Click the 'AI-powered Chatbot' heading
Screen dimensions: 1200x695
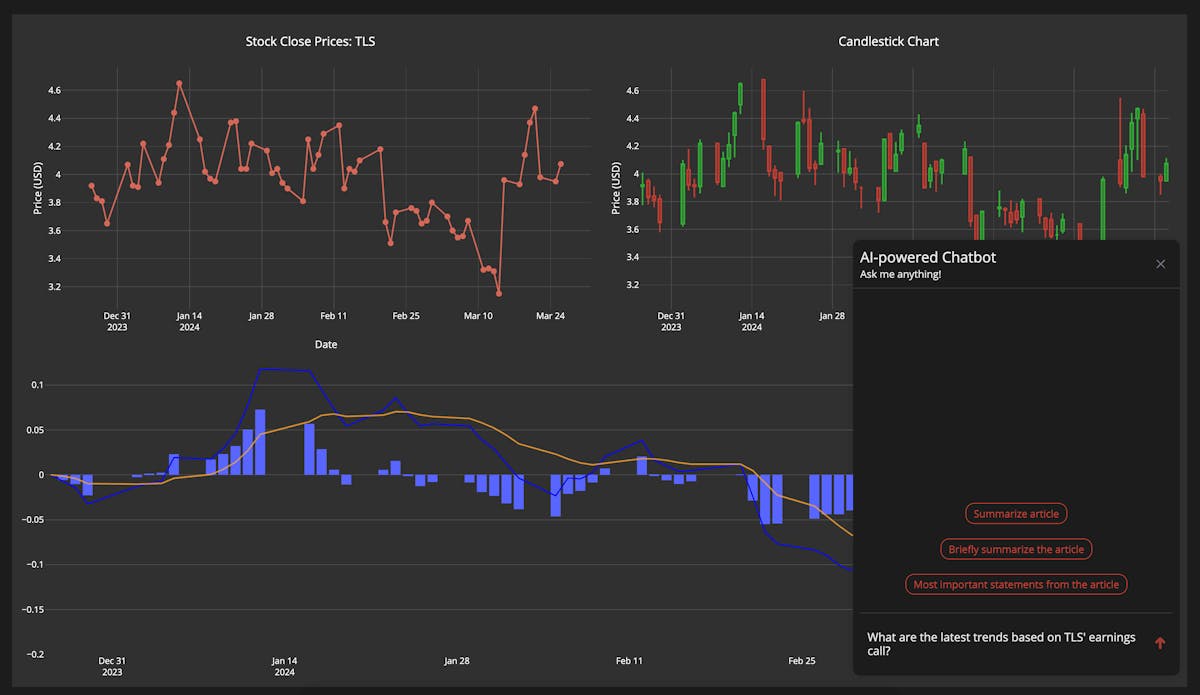click(x=928, y=257)
